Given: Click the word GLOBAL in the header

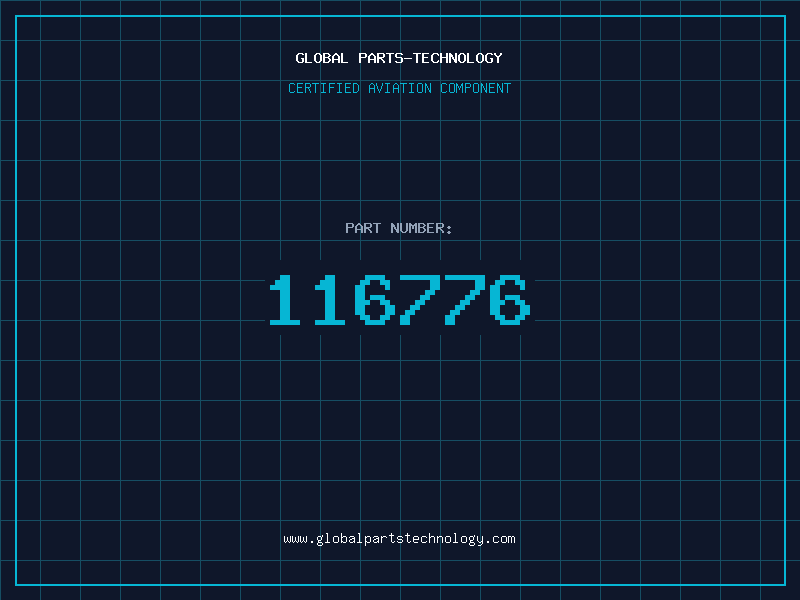Looking at the screenshot, I should tap(322, 58).
